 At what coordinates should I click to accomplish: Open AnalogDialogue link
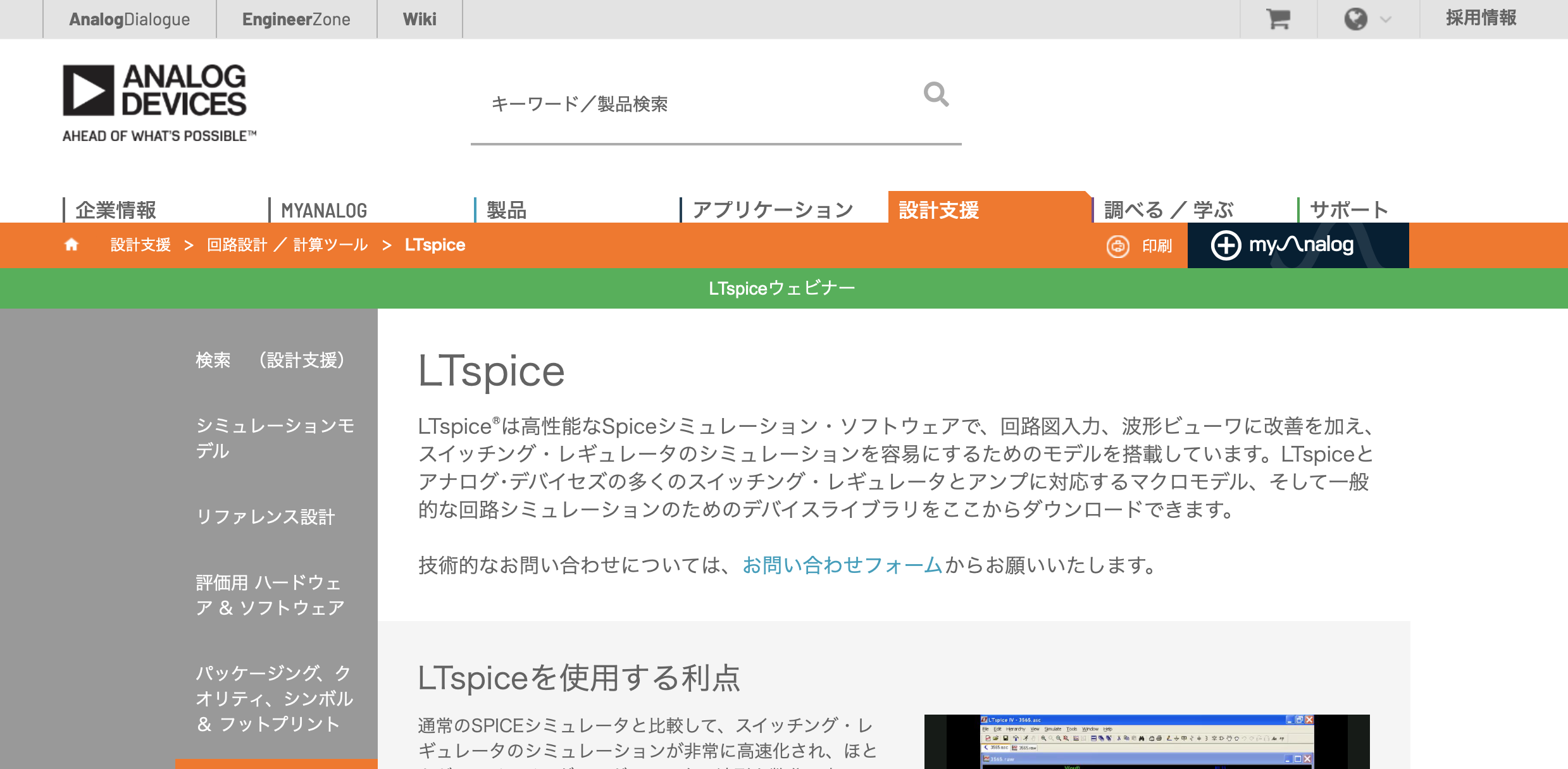[x=130, y=19]
